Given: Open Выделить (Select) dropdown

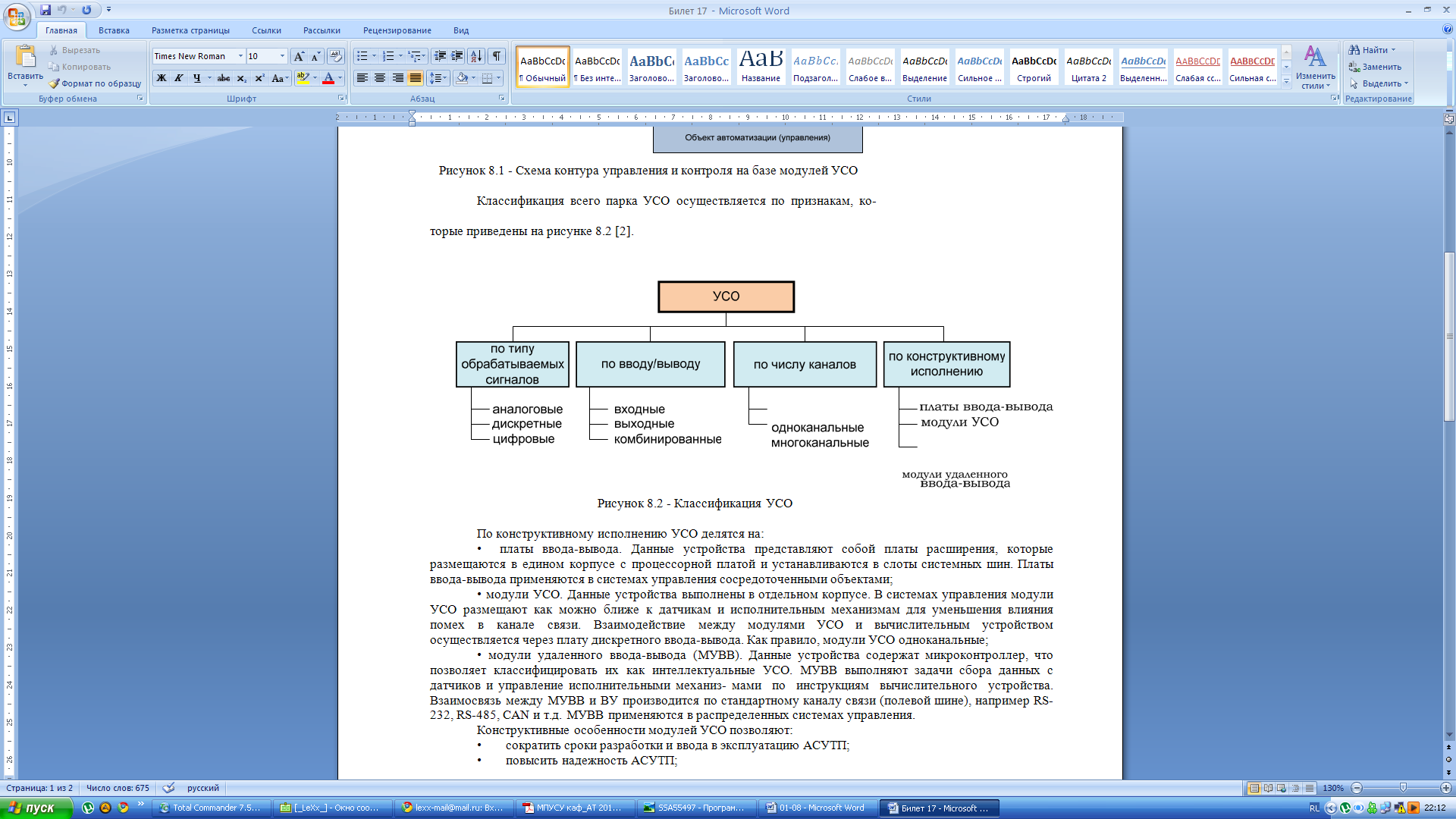Looking at the screenshot, I should click(1379, 83).
